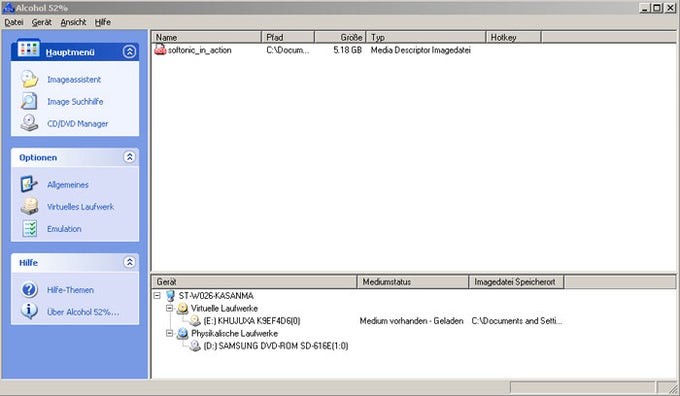
Task: Click the Gerät column header
Action: pos(254,282)
